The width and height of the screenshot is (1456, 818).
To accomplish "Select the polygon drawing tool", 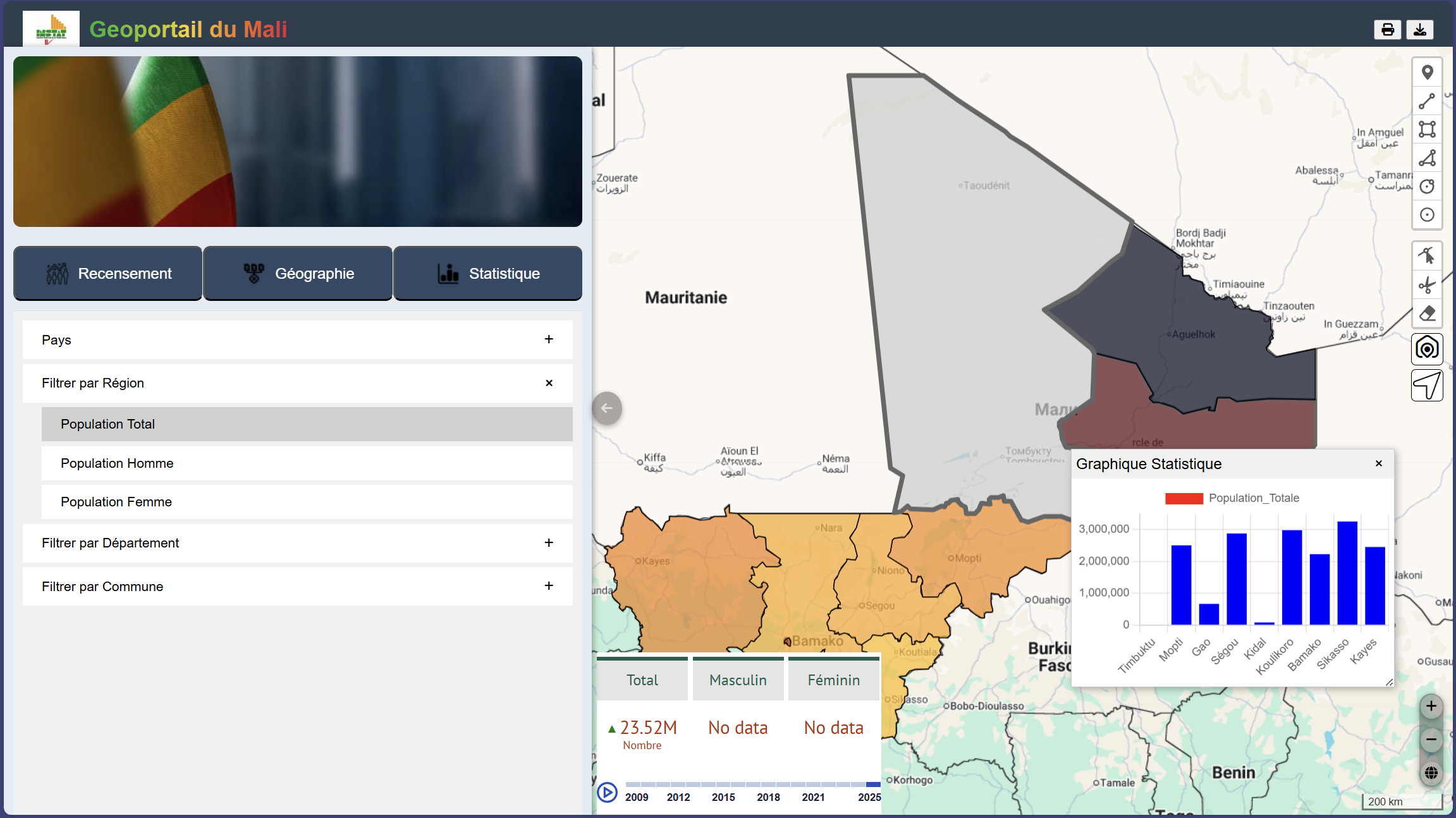I will click(x=1427, y=130).
